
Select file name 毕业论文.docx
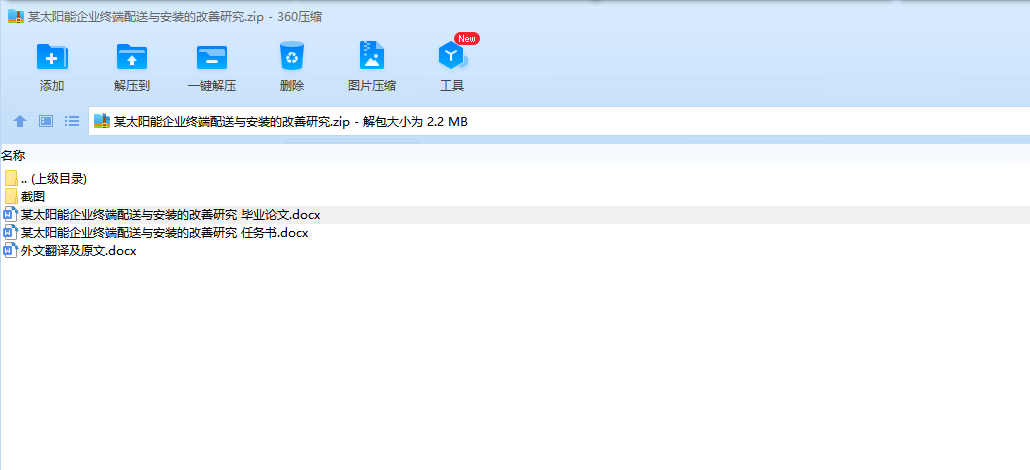171,215
